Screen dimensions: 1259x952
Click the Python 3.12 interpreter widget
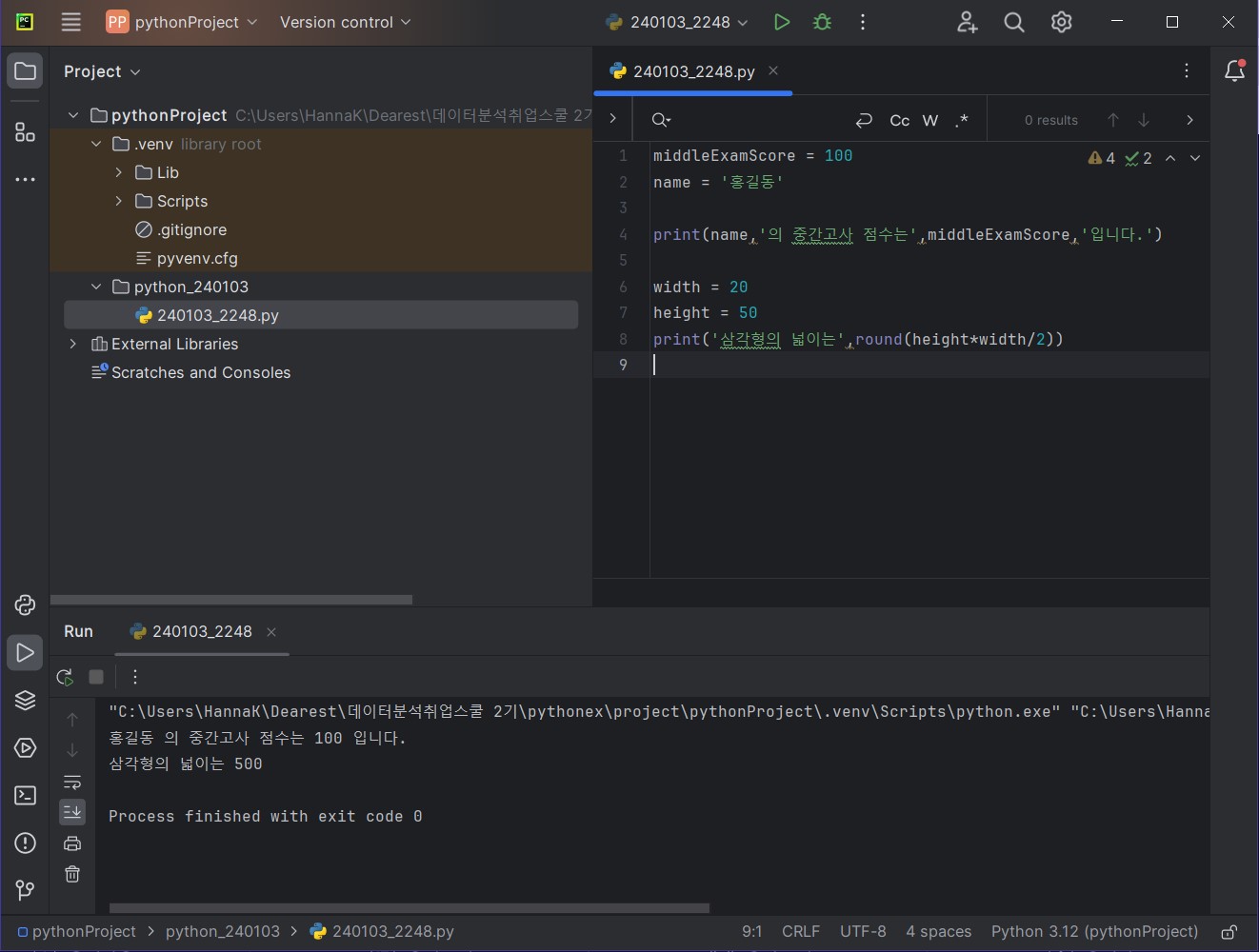coord(1094,931)
